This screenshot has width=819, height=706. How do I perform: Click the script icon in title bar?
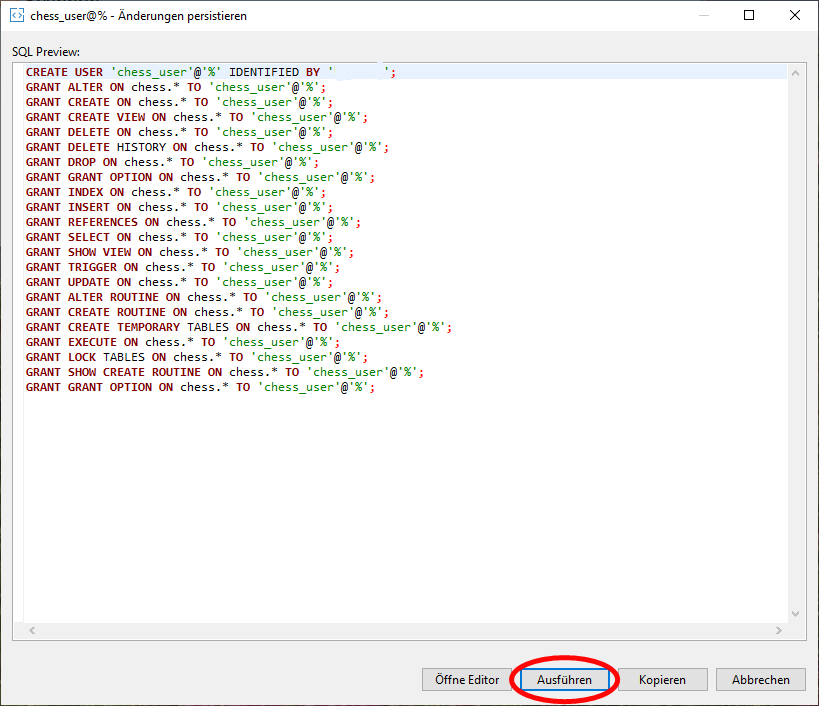click(x=16, y=16)
